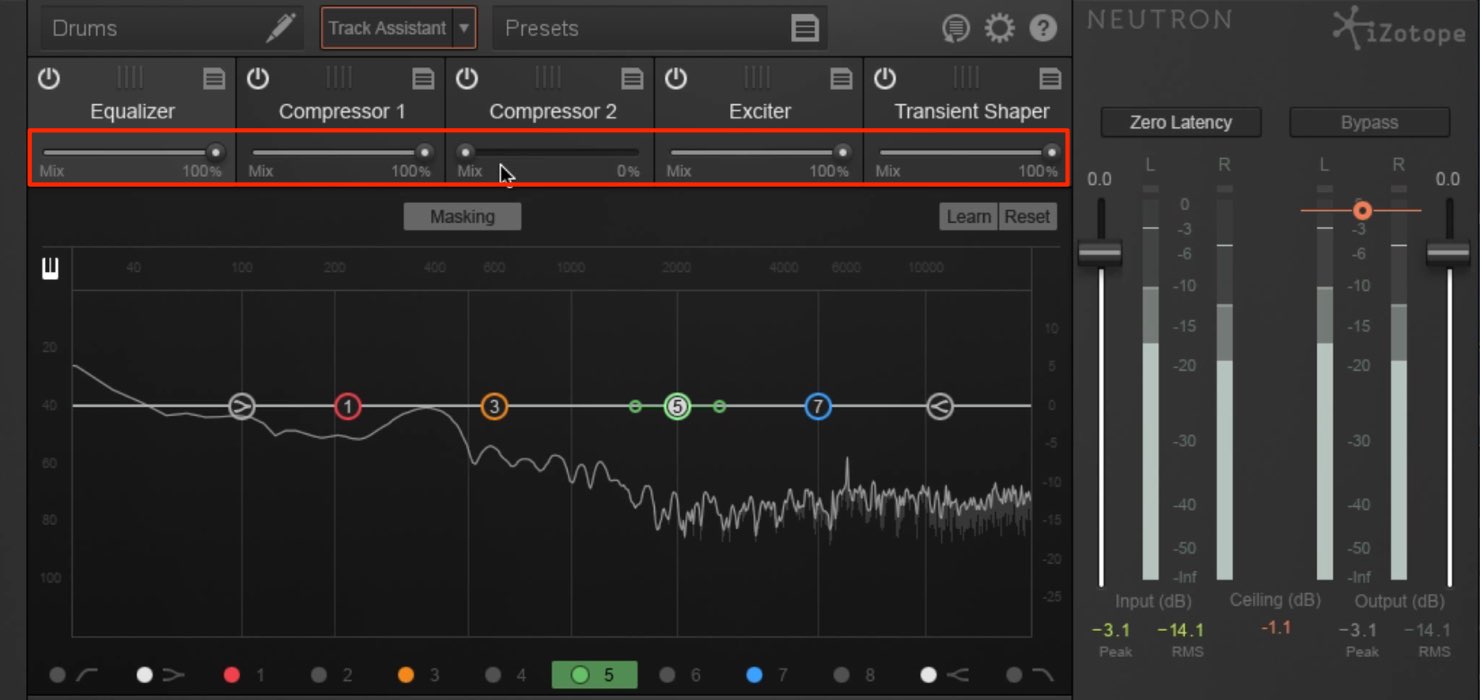Click the Equalizer Mix slider

coord(132,152)
